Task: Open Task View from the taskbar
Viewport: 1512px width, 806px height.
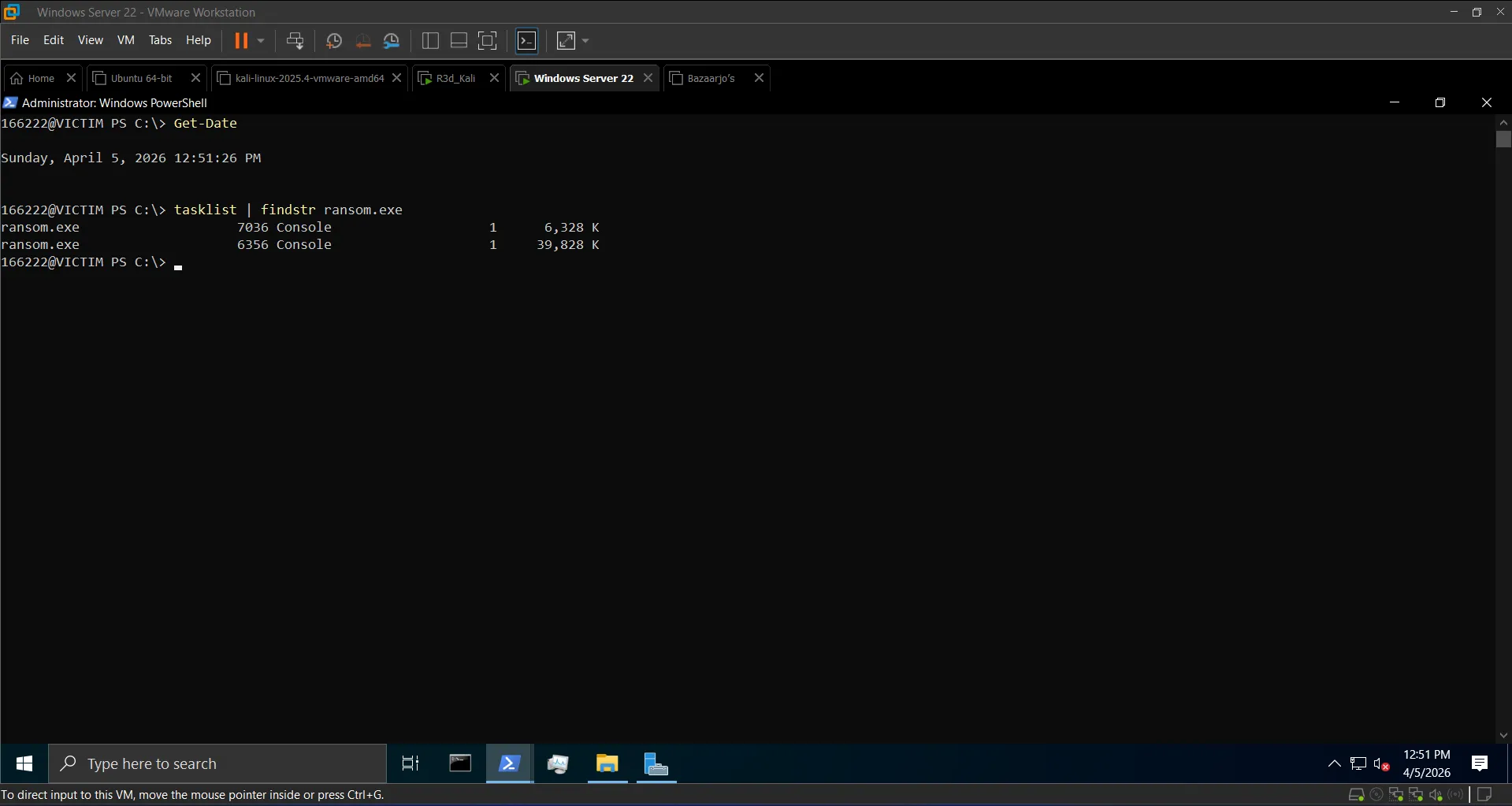Action: tap(411, 763)
